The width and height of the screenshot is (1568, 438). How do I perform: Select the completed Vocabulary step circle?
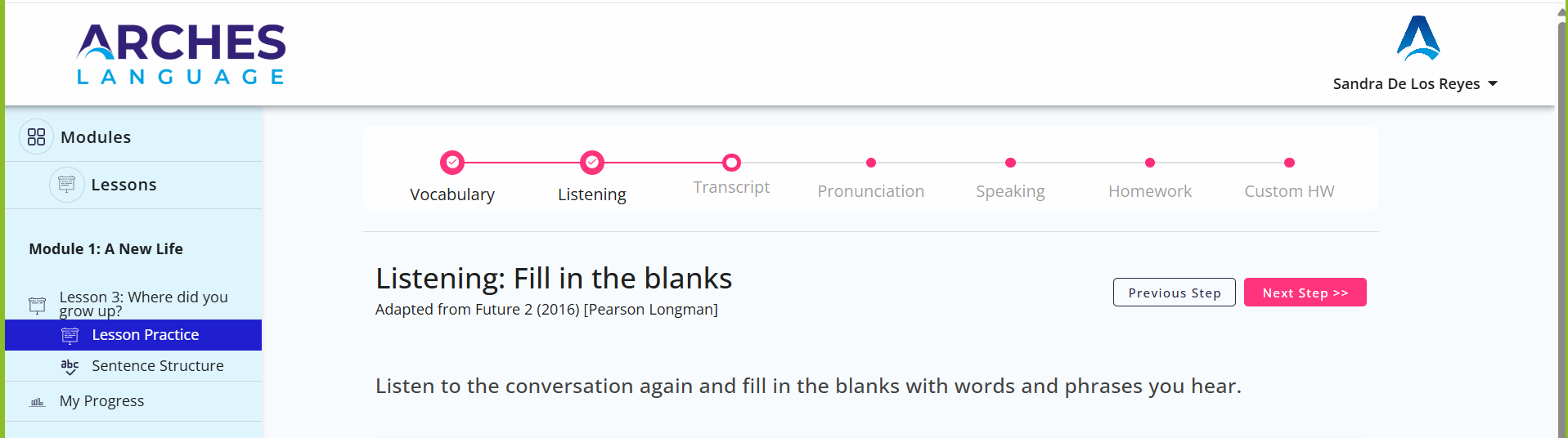point(452,163)
